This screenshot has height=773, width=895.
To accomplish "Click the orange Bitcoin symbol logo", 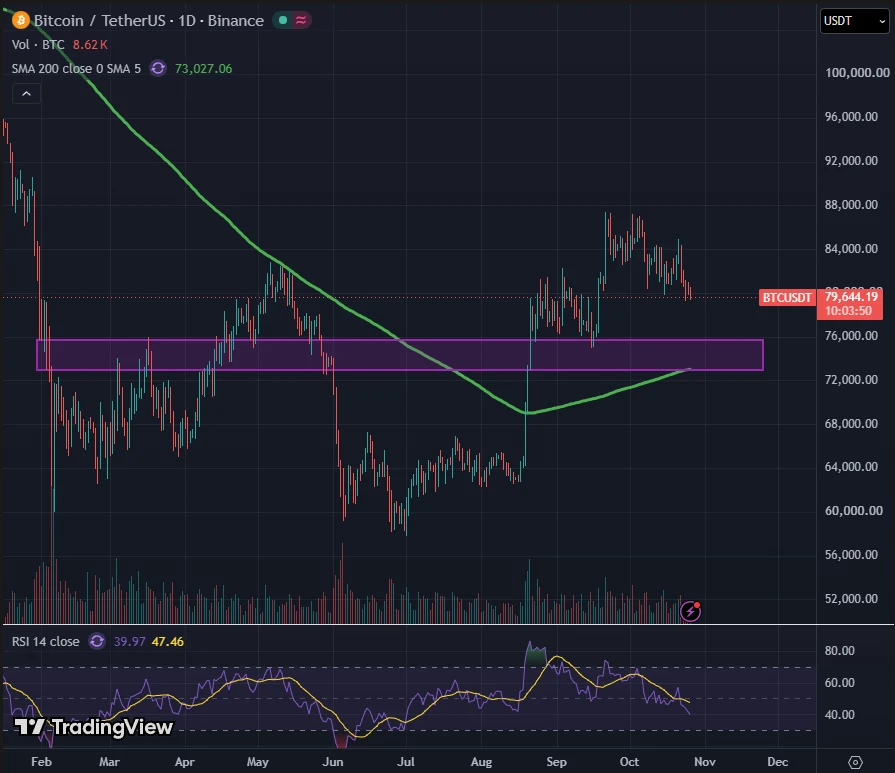I will [21, 21].
